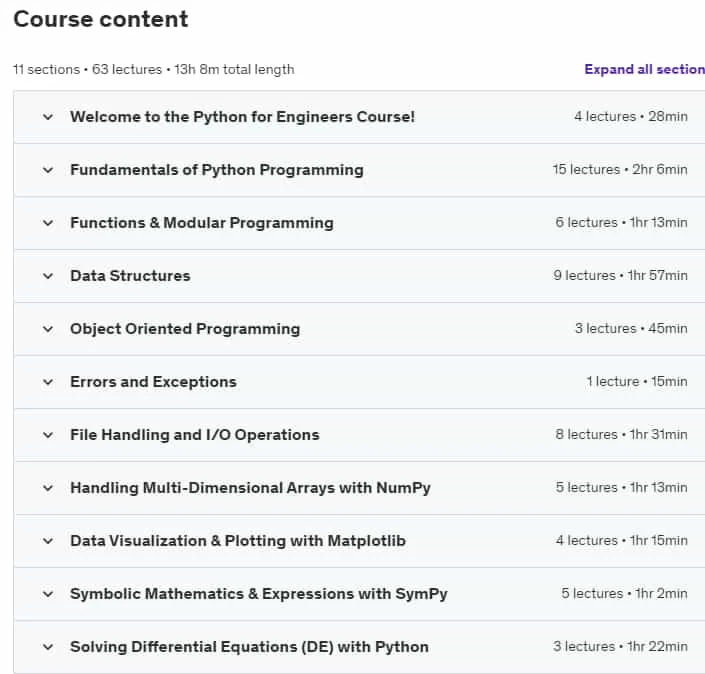Select the Data Structures section title
The image size is (705, 674).
[x=130, y=276]
